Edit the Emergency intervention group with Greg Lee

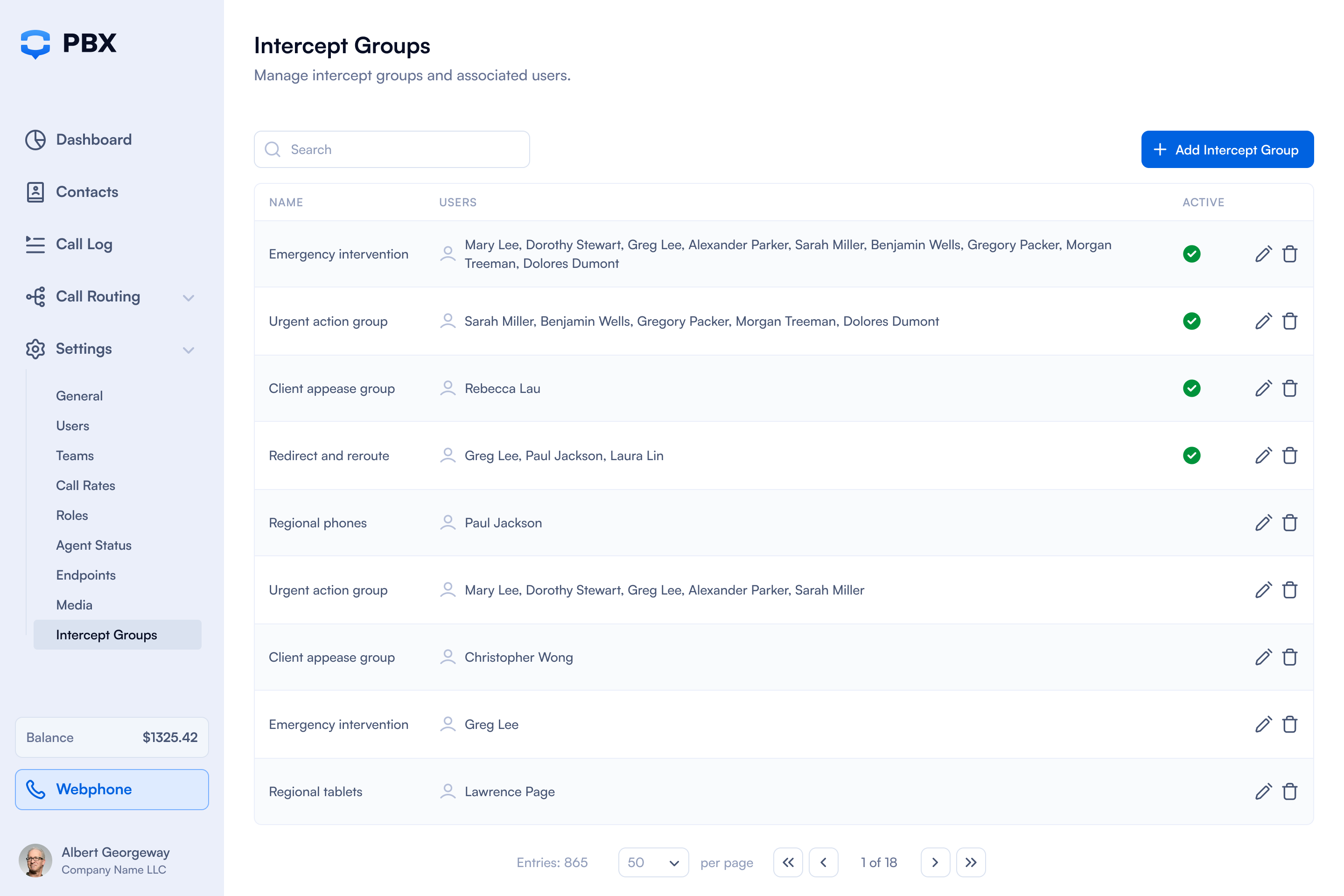tap(1263, 725)
